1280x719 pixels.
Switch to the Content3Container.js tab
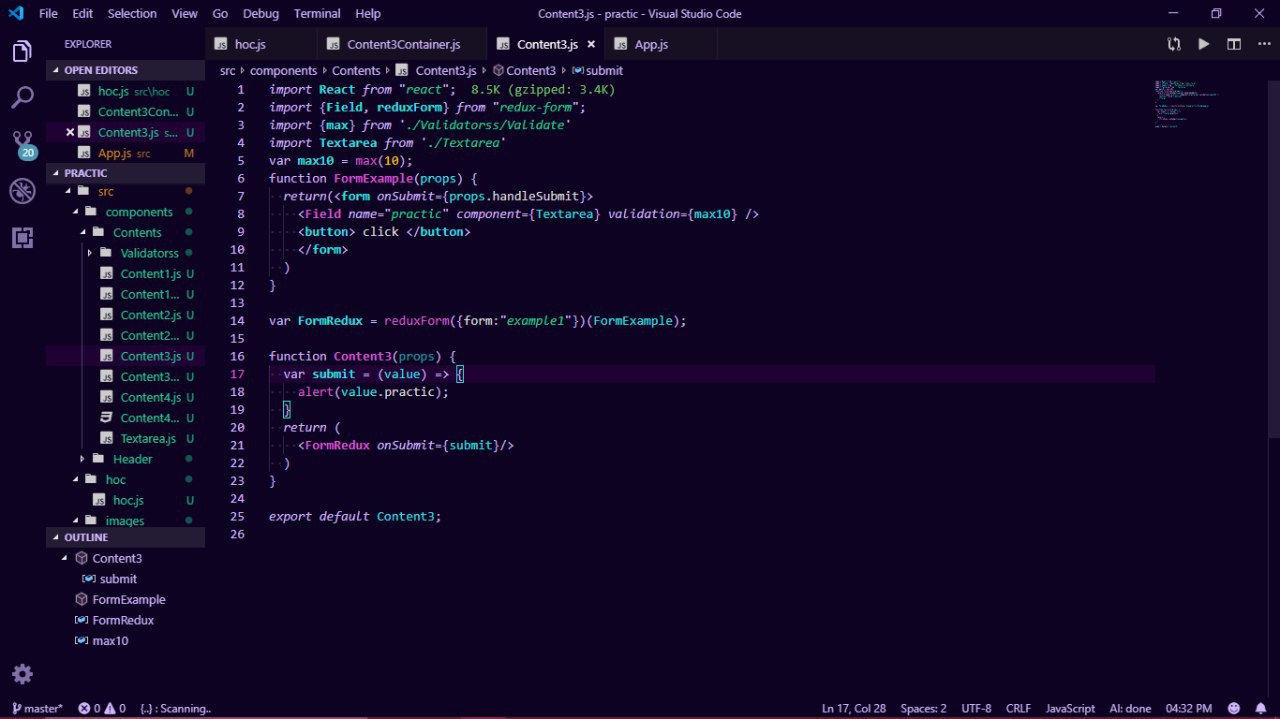point(403,44)
